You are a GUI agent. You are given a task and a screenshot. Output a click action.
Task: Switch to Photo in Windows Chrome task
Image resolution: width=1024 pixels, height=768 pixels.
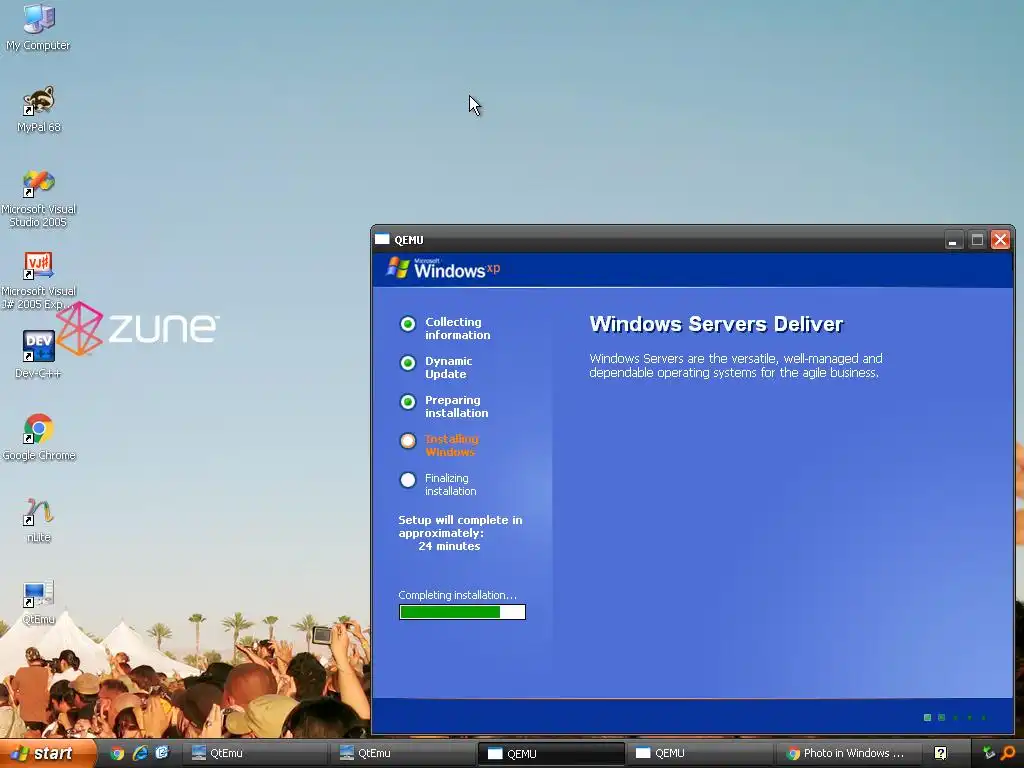tap(847, 753)
